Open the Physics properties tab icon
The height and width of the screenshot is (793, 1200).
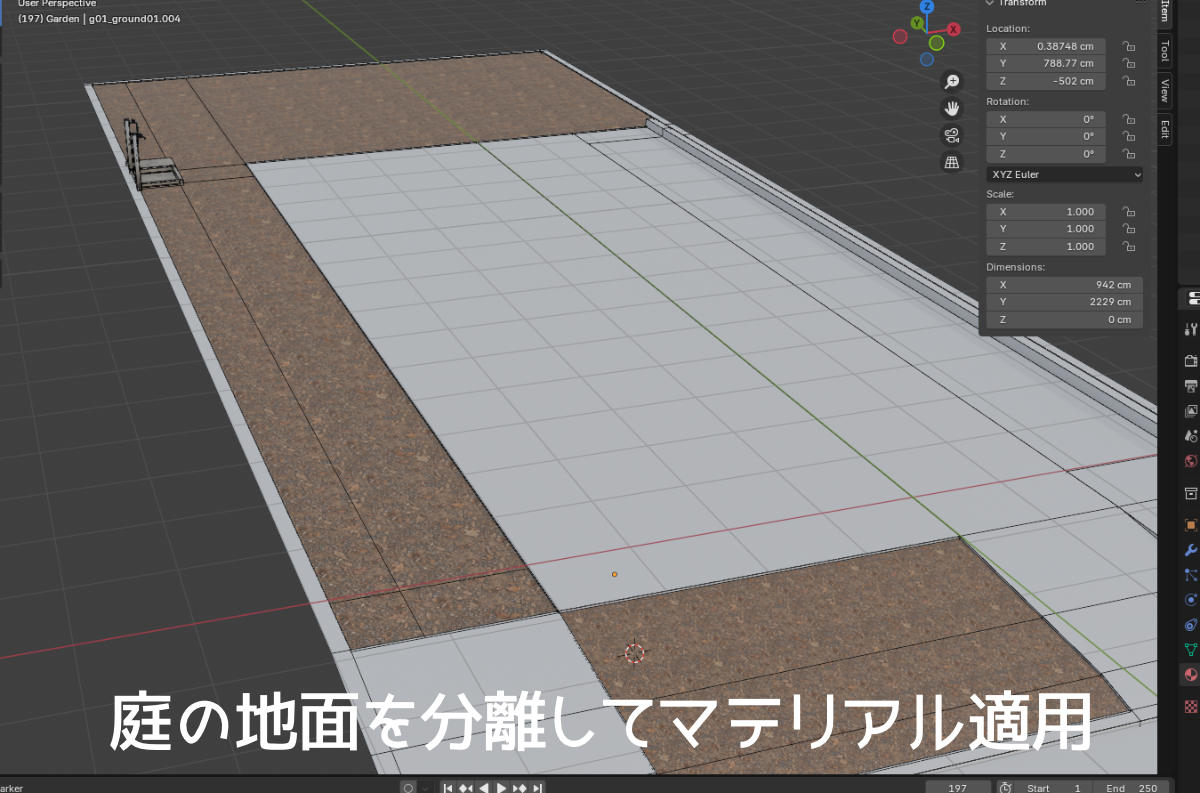click(1190, 600)
